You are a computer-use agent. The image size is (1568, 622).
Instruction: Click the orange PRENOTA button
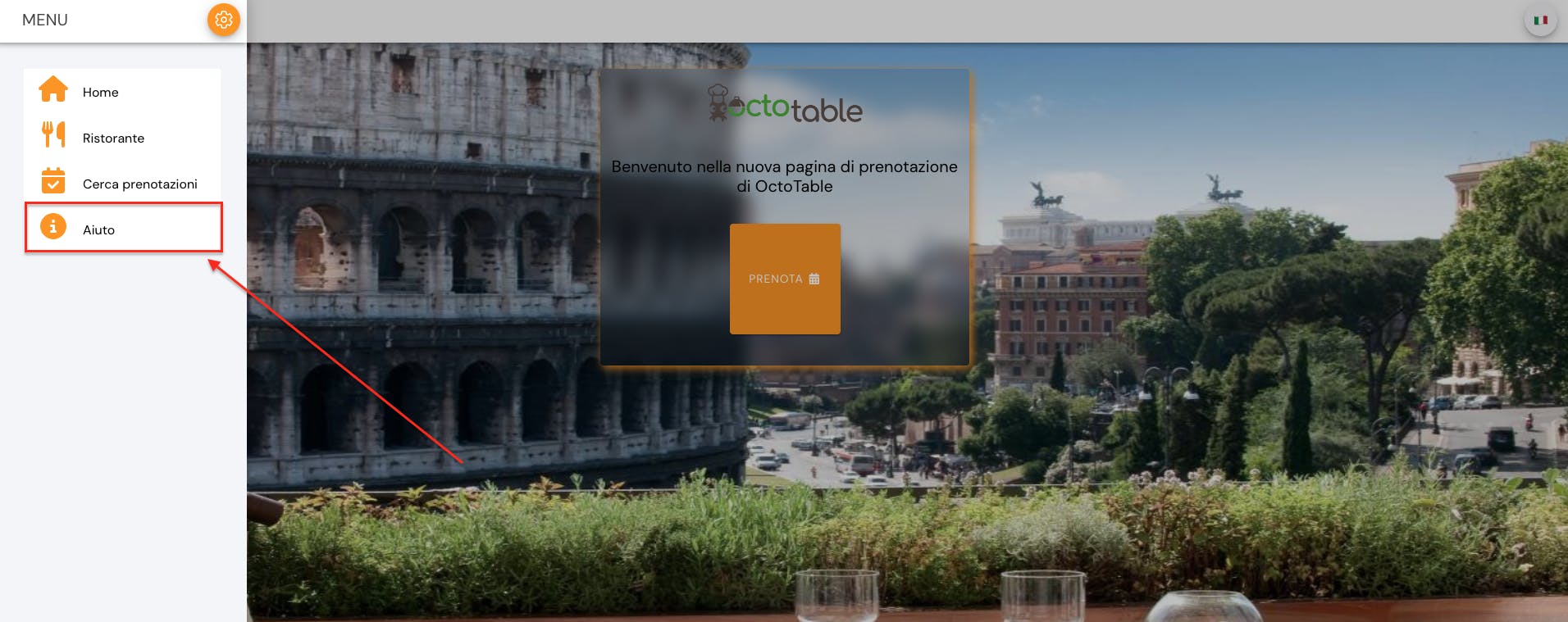coord(785,279)
